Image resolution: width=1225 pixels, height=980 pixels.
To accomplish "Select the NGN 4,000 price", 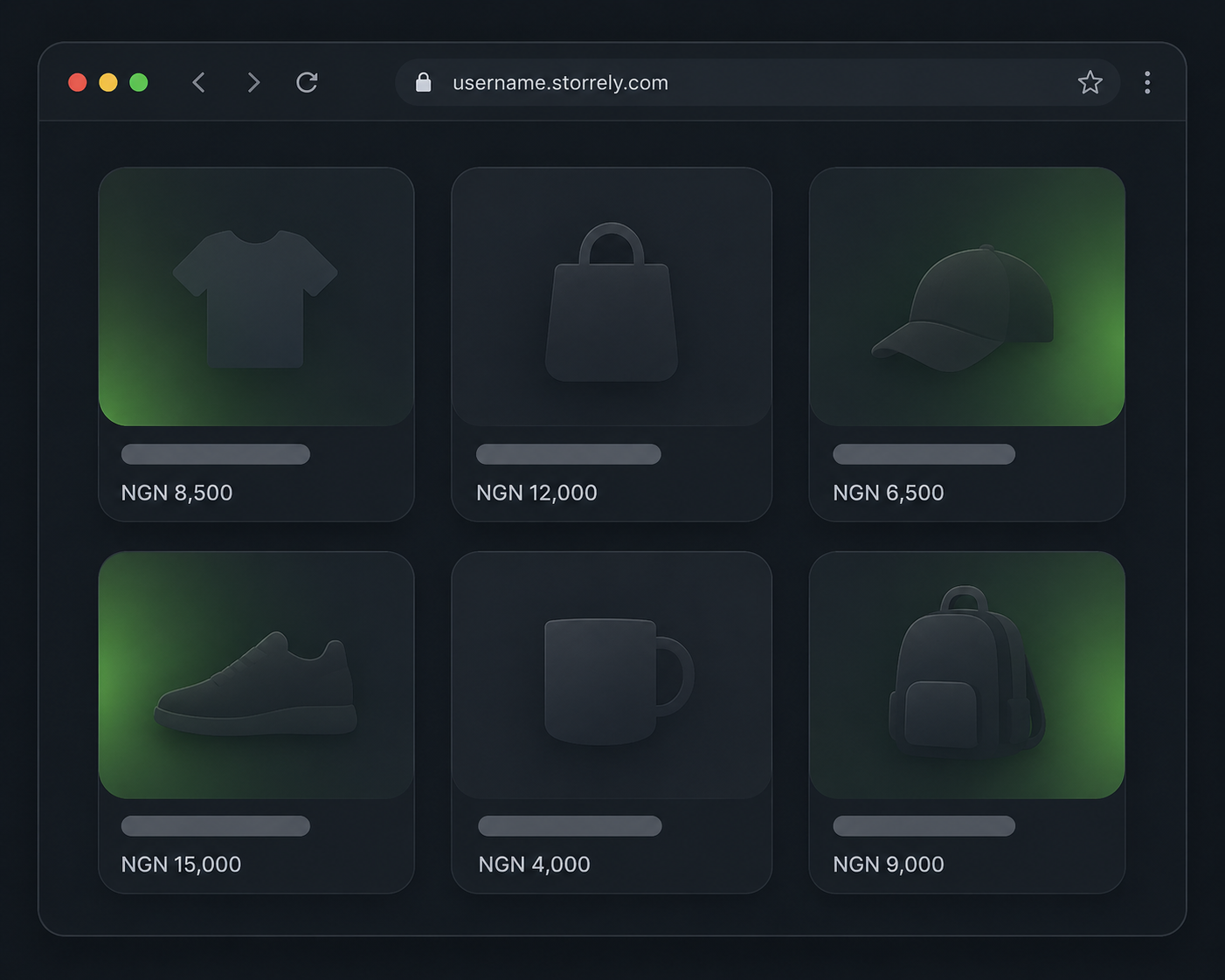I will (x=534, y=864).
